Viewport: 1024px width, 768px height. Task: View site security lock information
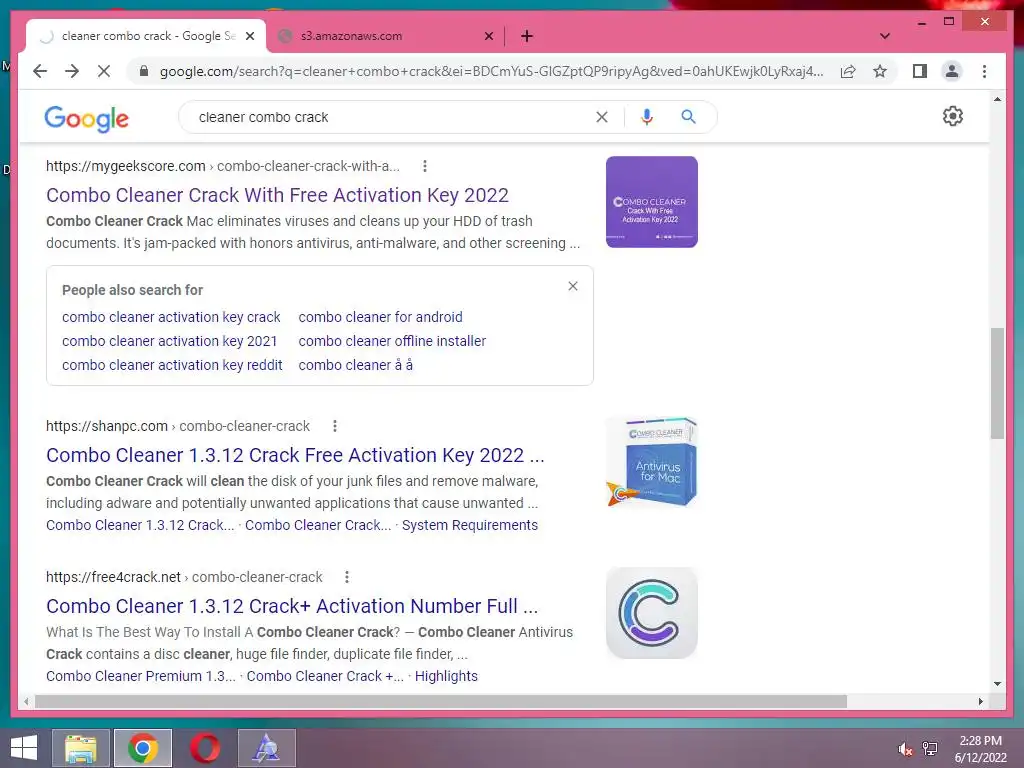click(x=144, y=71)
